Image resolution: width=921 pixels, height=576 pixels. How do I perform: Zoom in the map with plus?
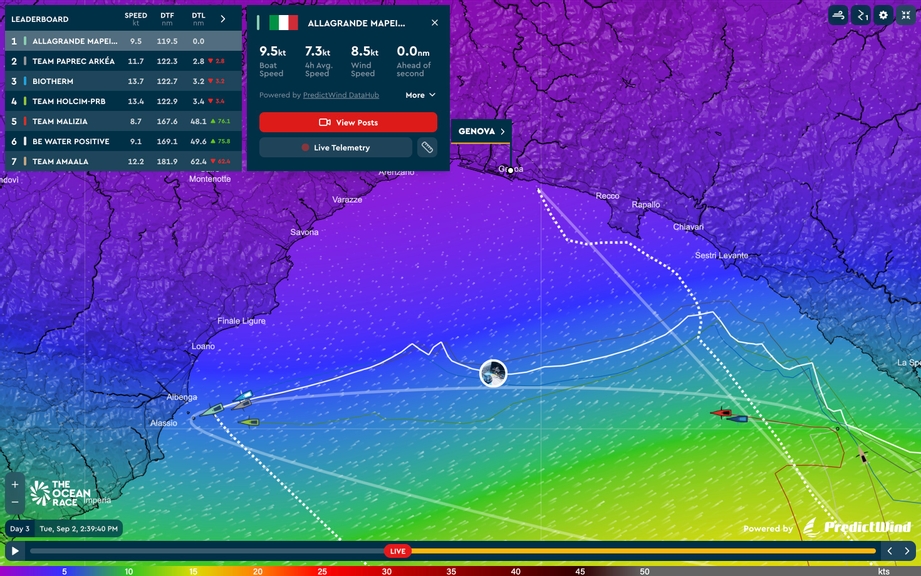click(15, 484)
